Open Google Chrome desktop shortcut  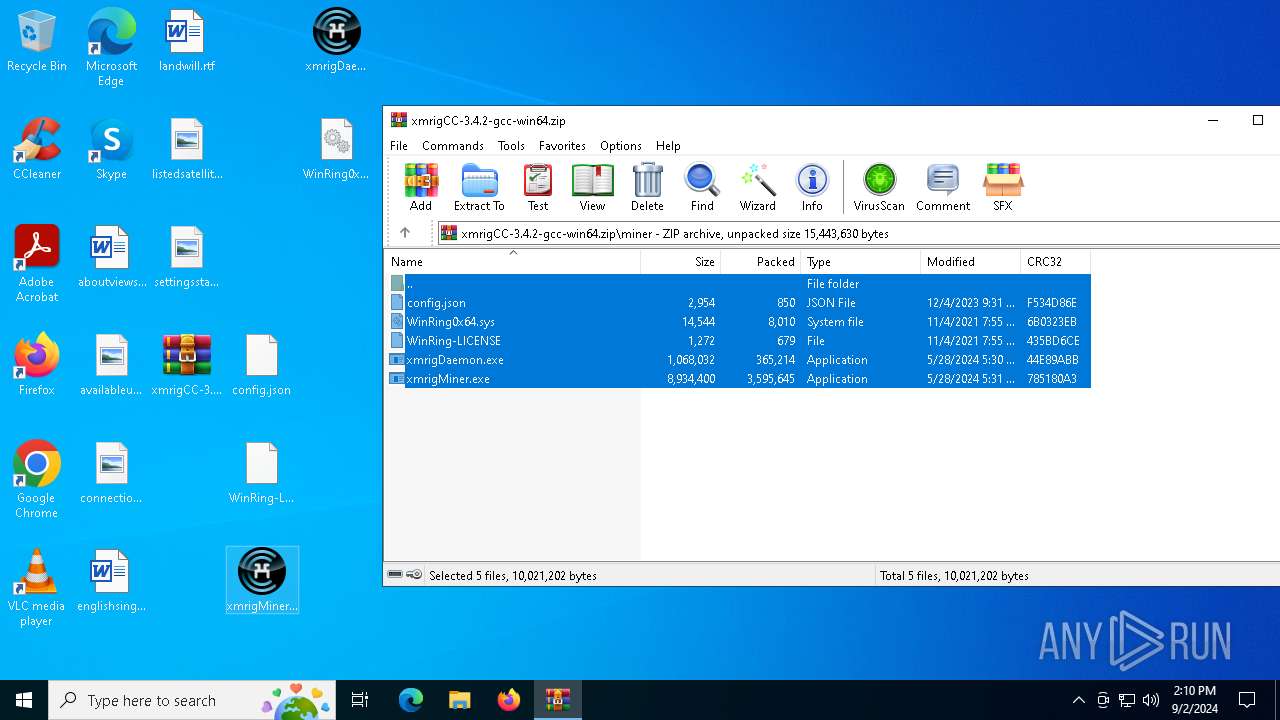coord(37,480)
